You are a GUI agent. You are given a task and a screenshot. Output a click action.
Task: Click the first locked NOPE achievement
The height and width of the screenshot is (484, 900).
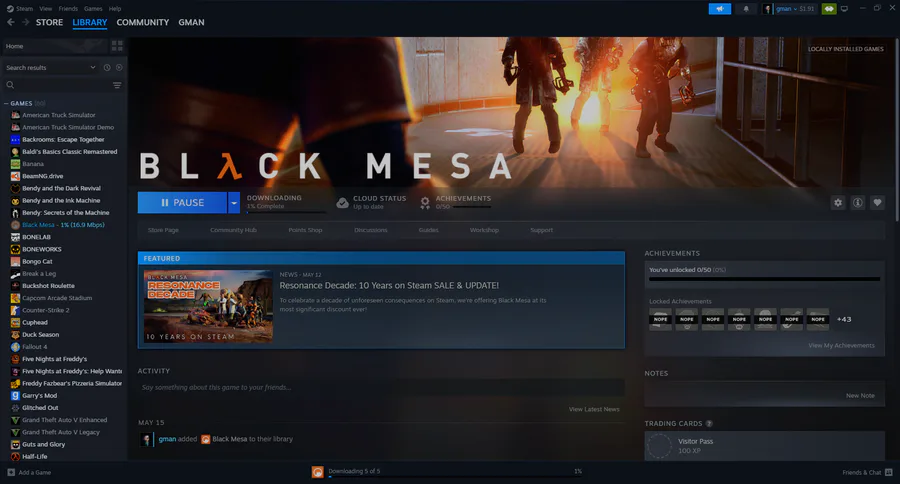(660, 319)
